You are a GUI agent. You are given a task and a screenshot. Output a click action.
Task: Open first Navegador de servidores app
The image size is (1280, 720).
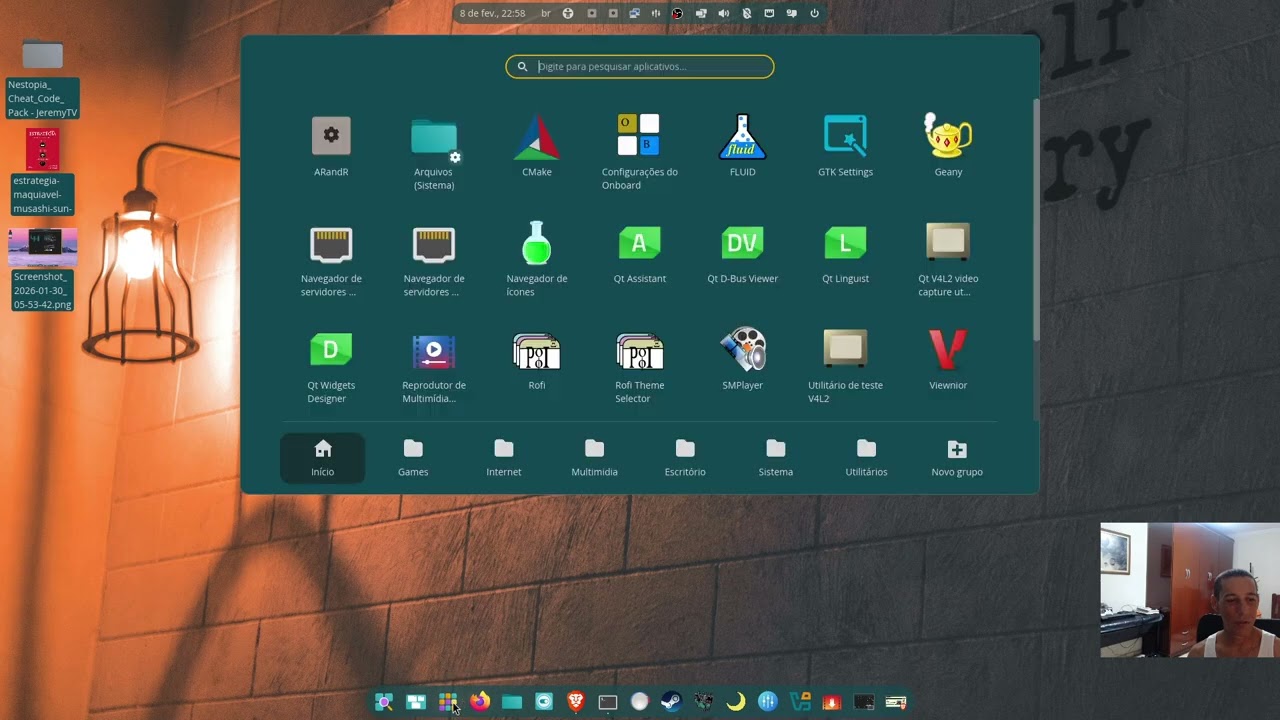tap(331, 259)
